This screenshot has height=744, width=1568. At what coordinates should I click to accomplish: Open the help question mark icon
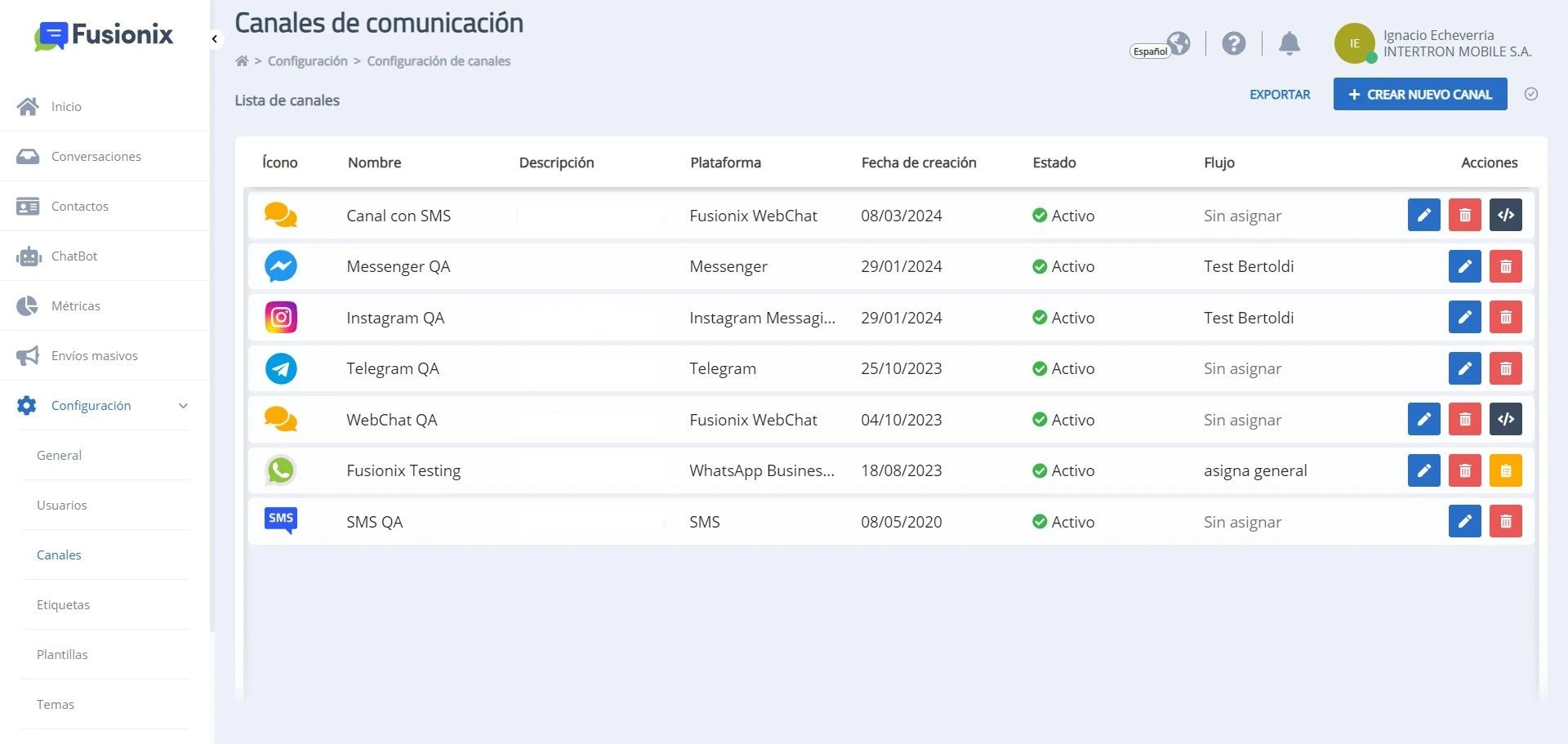pyautogui.click(x=1233, y=43)
